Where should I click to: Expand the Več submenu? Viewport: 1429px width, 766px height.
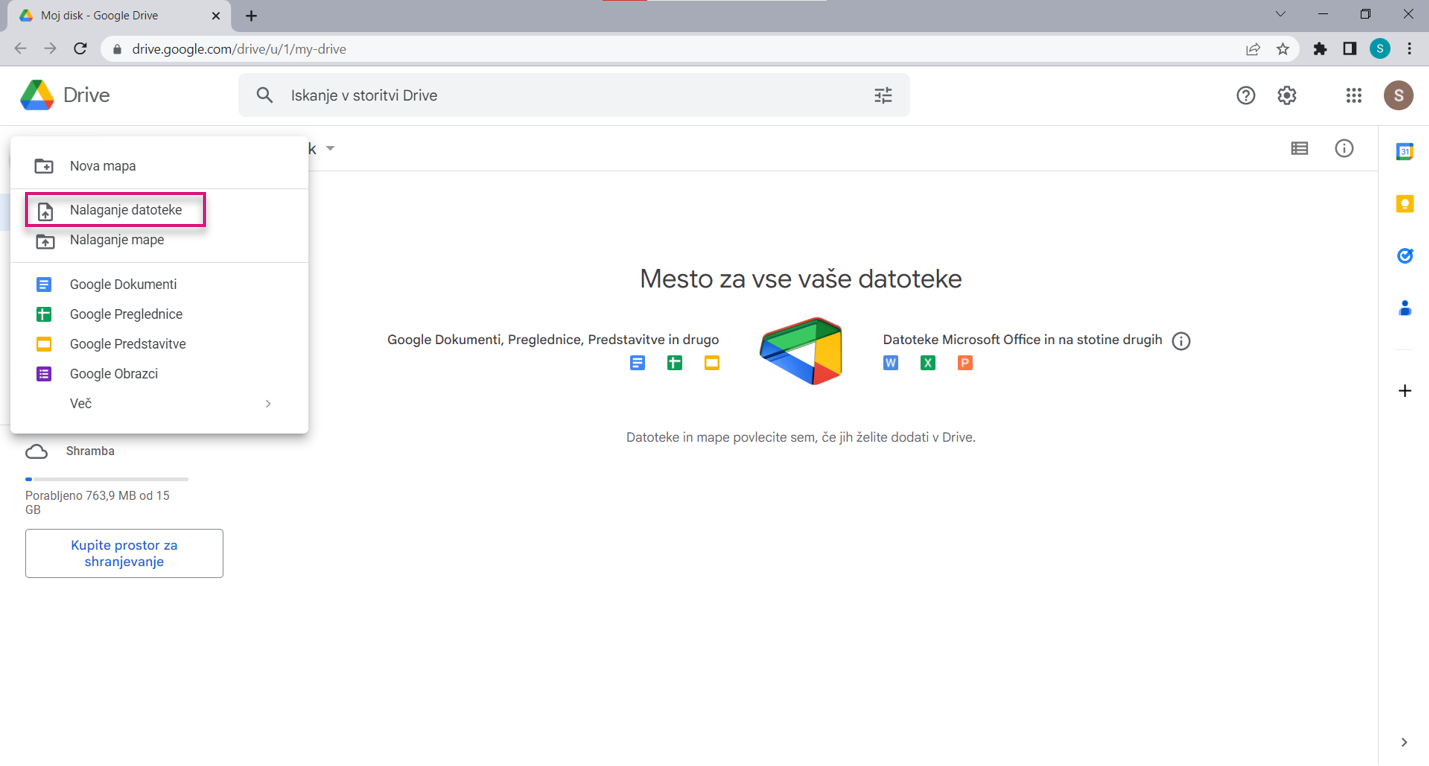pos(159,404)
